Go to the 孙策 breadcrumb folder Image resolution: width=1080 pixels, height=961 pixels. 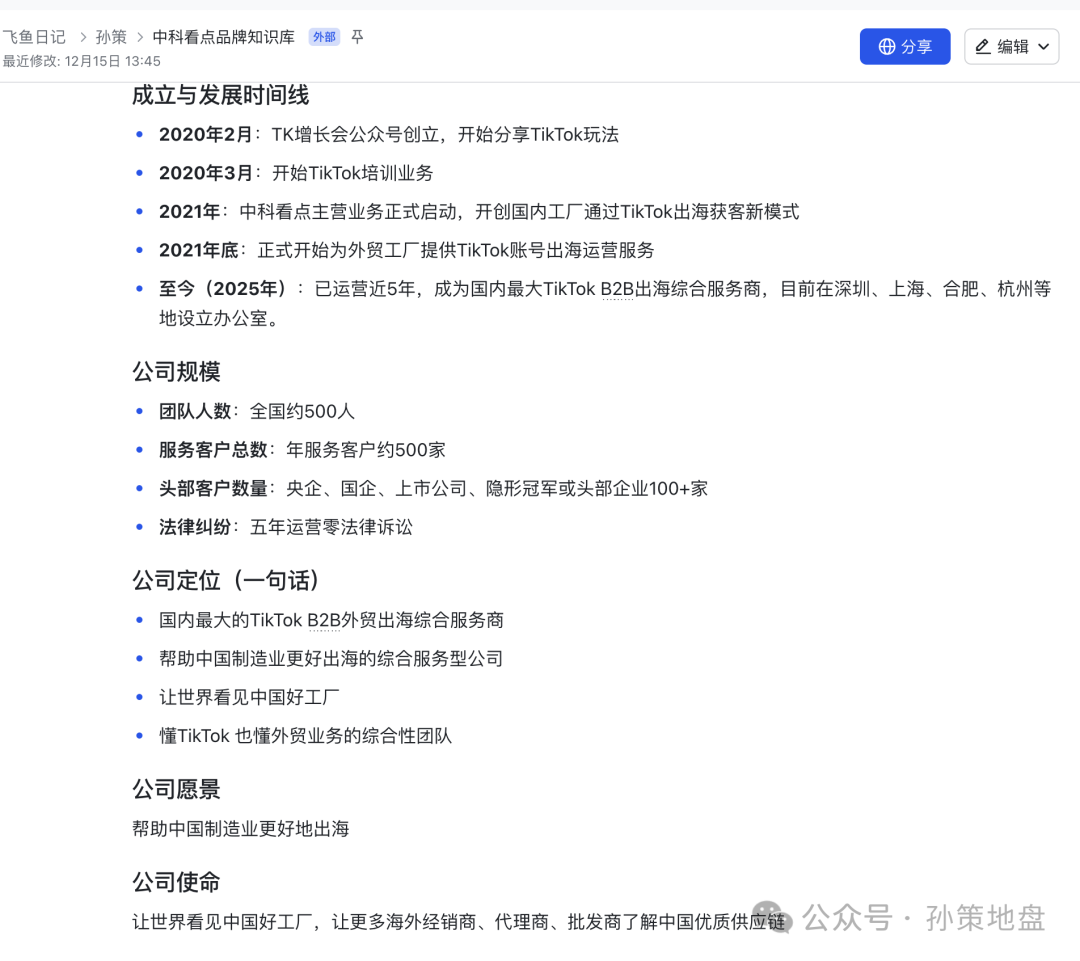[111, 37]
